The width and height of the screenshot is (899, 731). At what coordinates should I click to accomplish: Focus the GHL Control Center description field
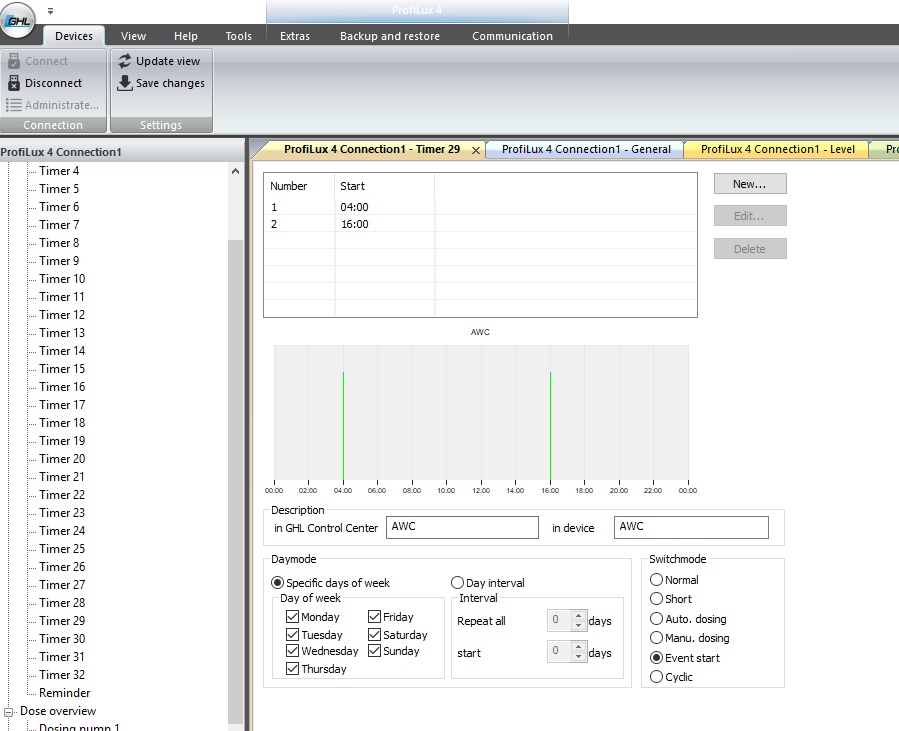click(x=462, y=527)
